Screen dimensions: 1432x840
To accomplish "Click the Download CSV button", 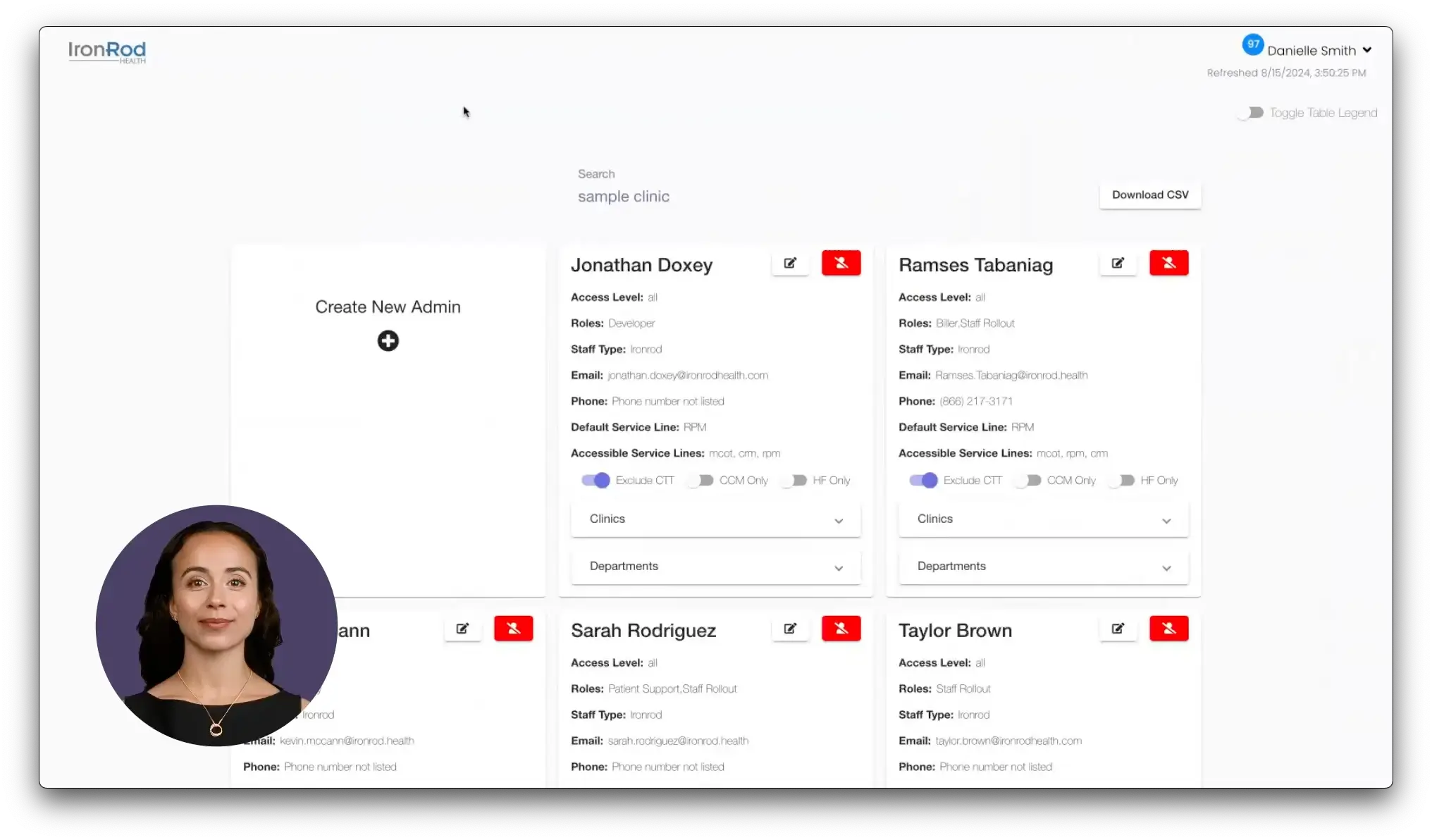I will pyautogui.click(x=1149, y=195).
